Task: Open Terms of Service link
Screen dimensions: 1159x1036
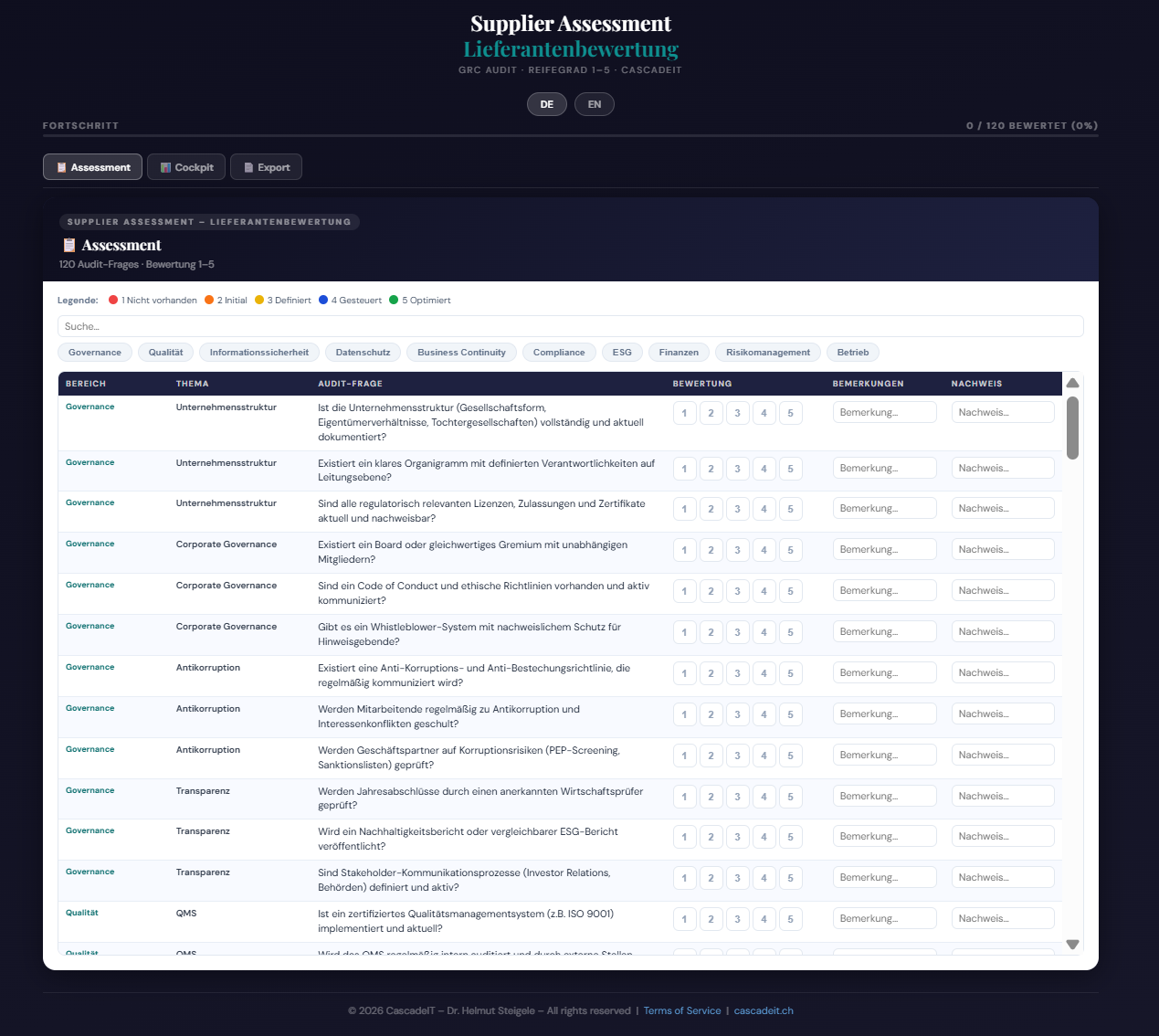Action: [x=682, y=1010]
